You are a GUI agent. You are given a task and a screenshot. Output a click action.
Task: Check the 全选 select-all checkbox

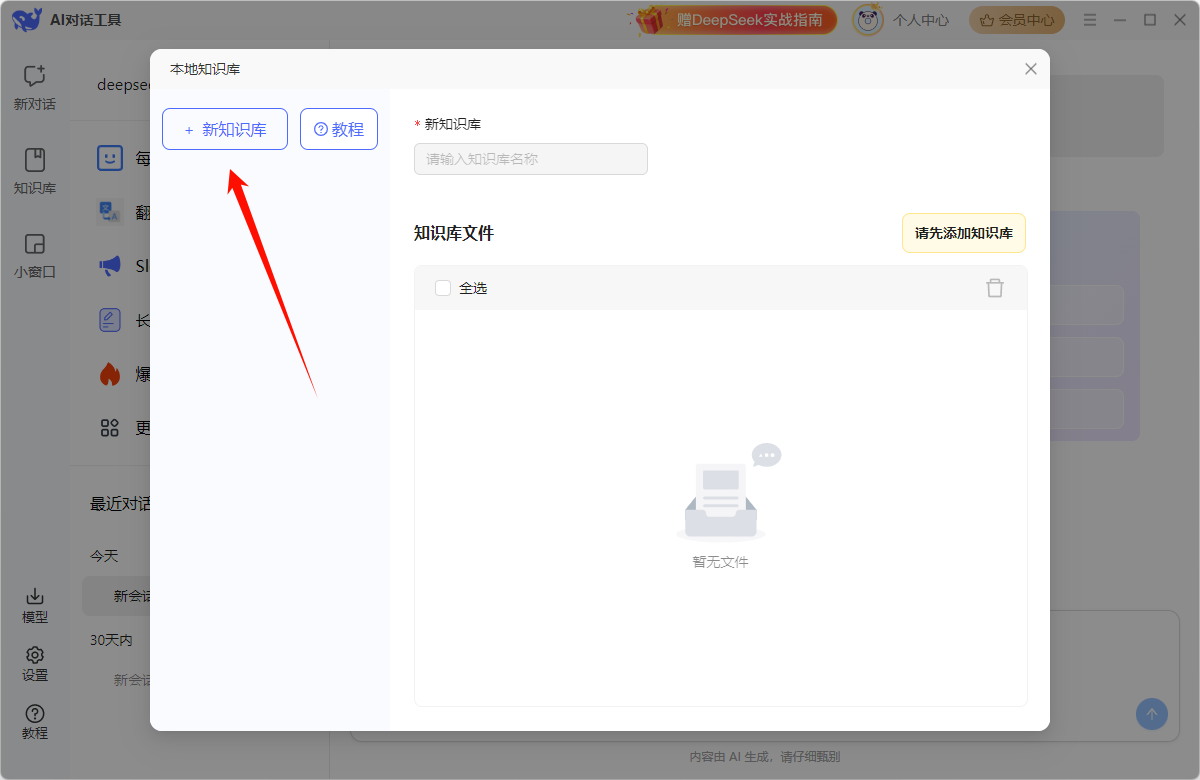(443, 288)
